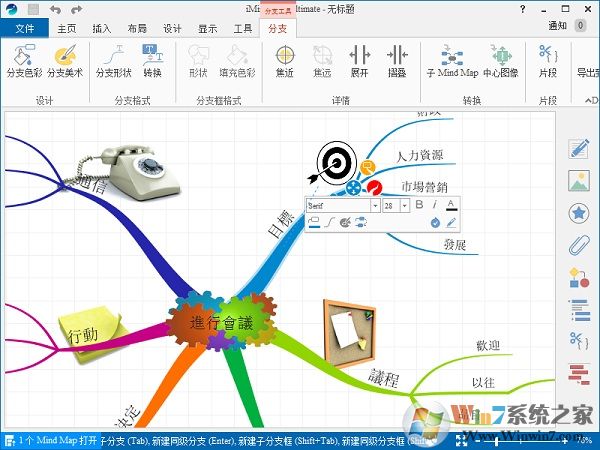This screenshot has width=600, height=450.
Task: Select the central topic 進行會議
Action: pos(221,323)
